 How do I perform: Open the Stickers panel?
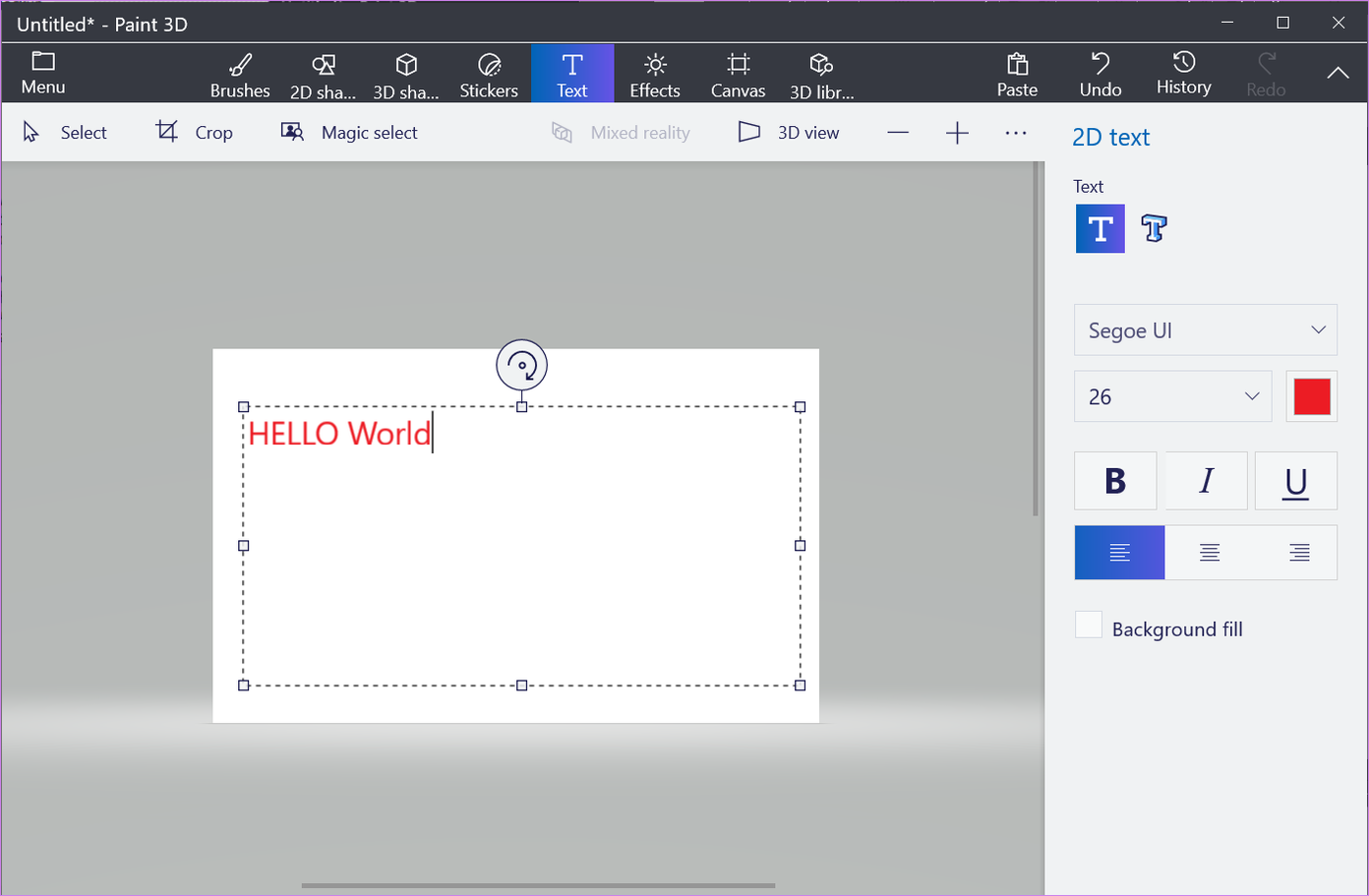(489, 73)
